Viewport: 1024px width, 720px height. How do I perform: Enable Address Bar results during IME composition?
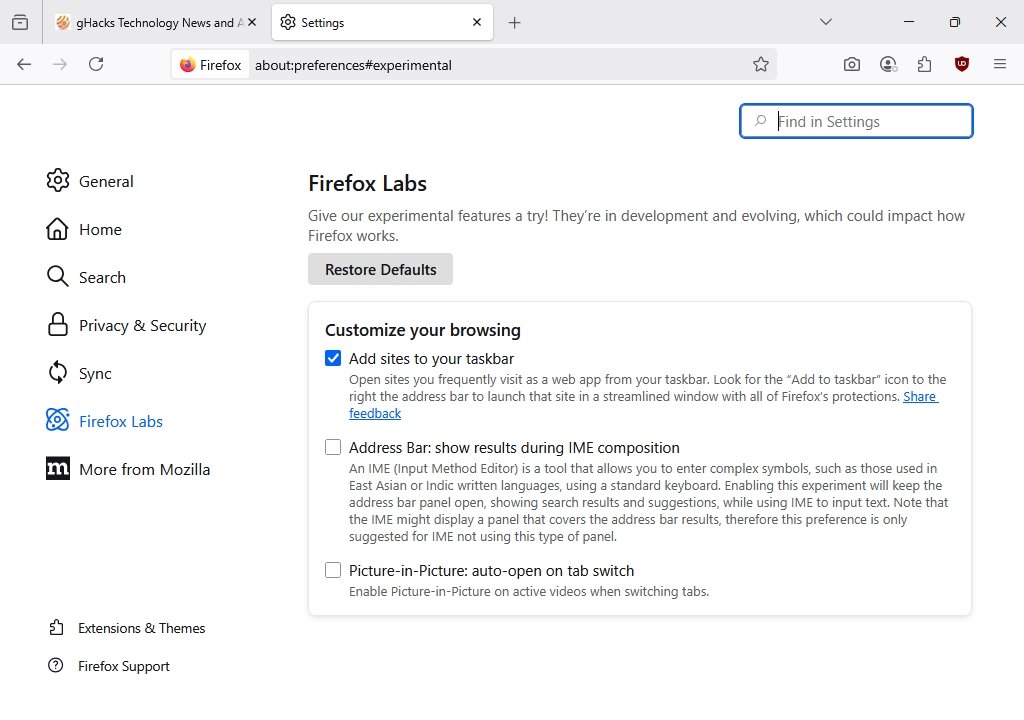(x=333, y=447)
